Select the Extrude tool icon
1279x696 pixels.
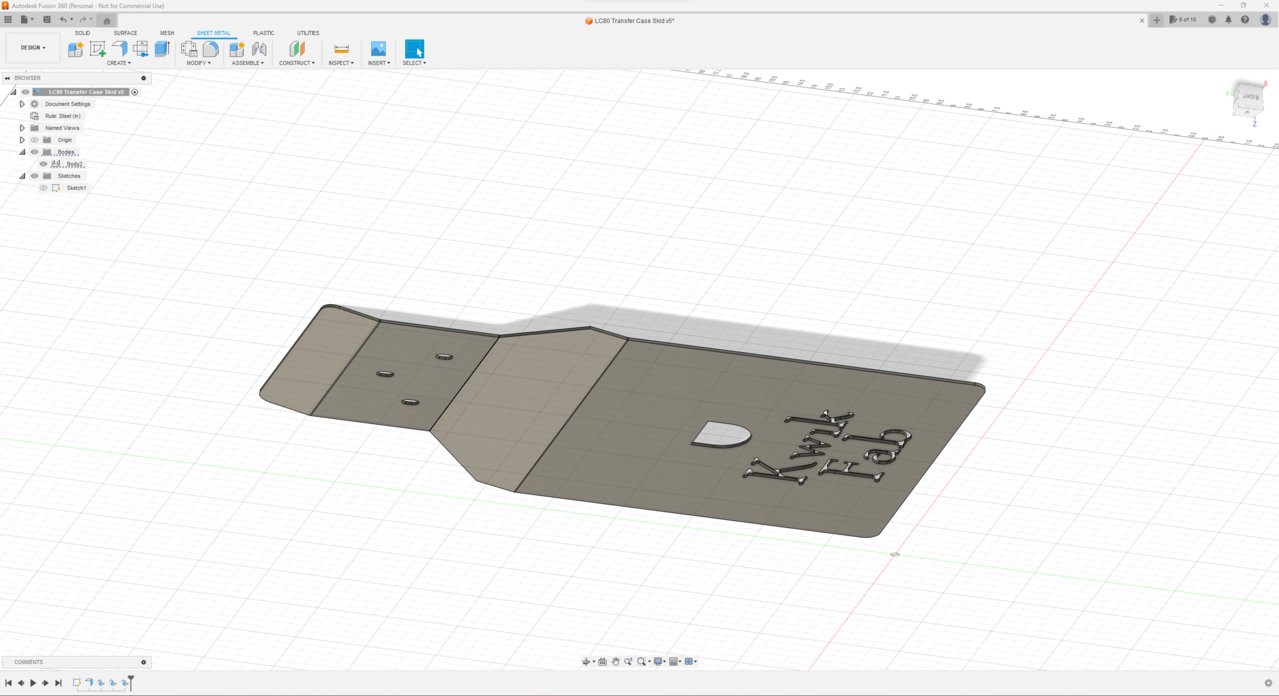click(x=162, y=49)
